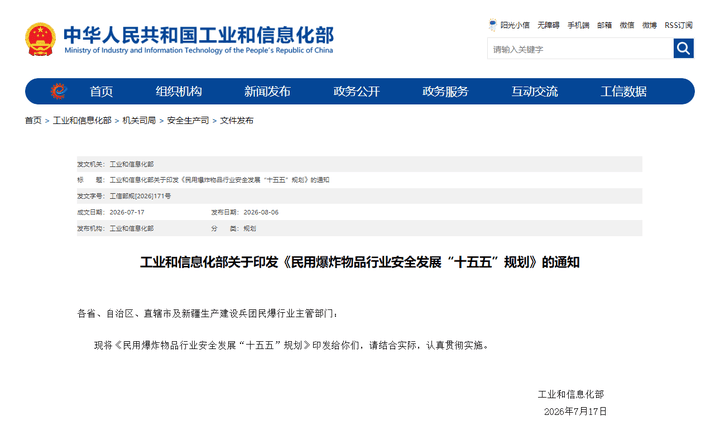Click the 成文日期 value 2026-07-17

pyautogui.click(x=127, y=212)
